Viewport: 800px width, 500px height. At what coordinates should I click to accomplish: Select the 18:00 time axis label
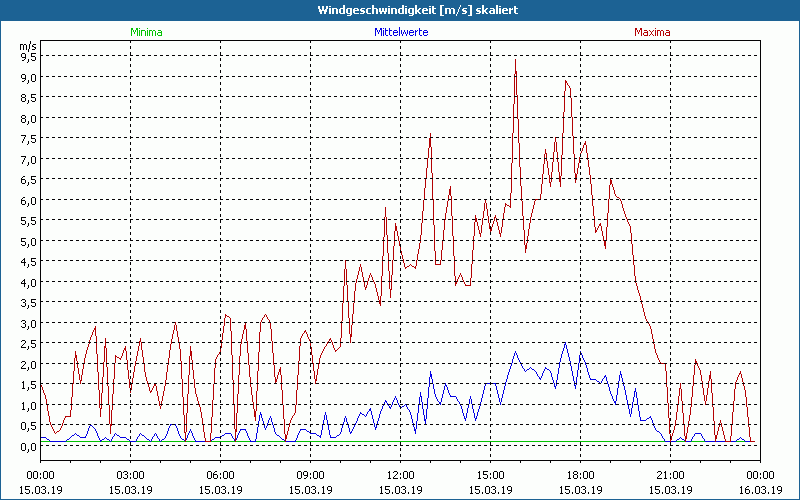coord(580,475)
